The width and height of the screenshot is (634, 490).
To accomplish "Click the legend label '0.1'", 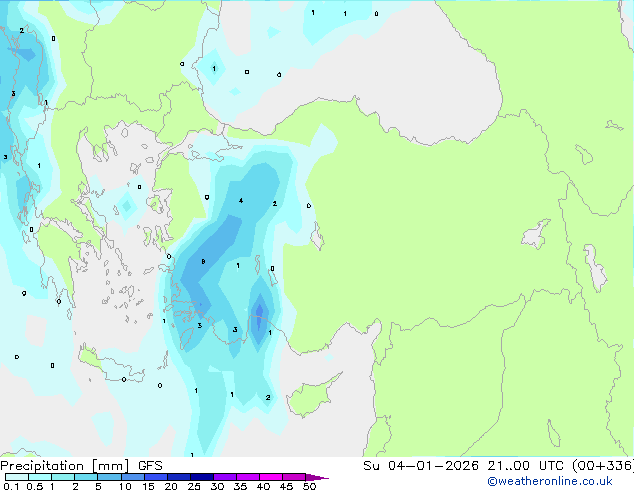I will pyautogui.click(x=11, y=486).
